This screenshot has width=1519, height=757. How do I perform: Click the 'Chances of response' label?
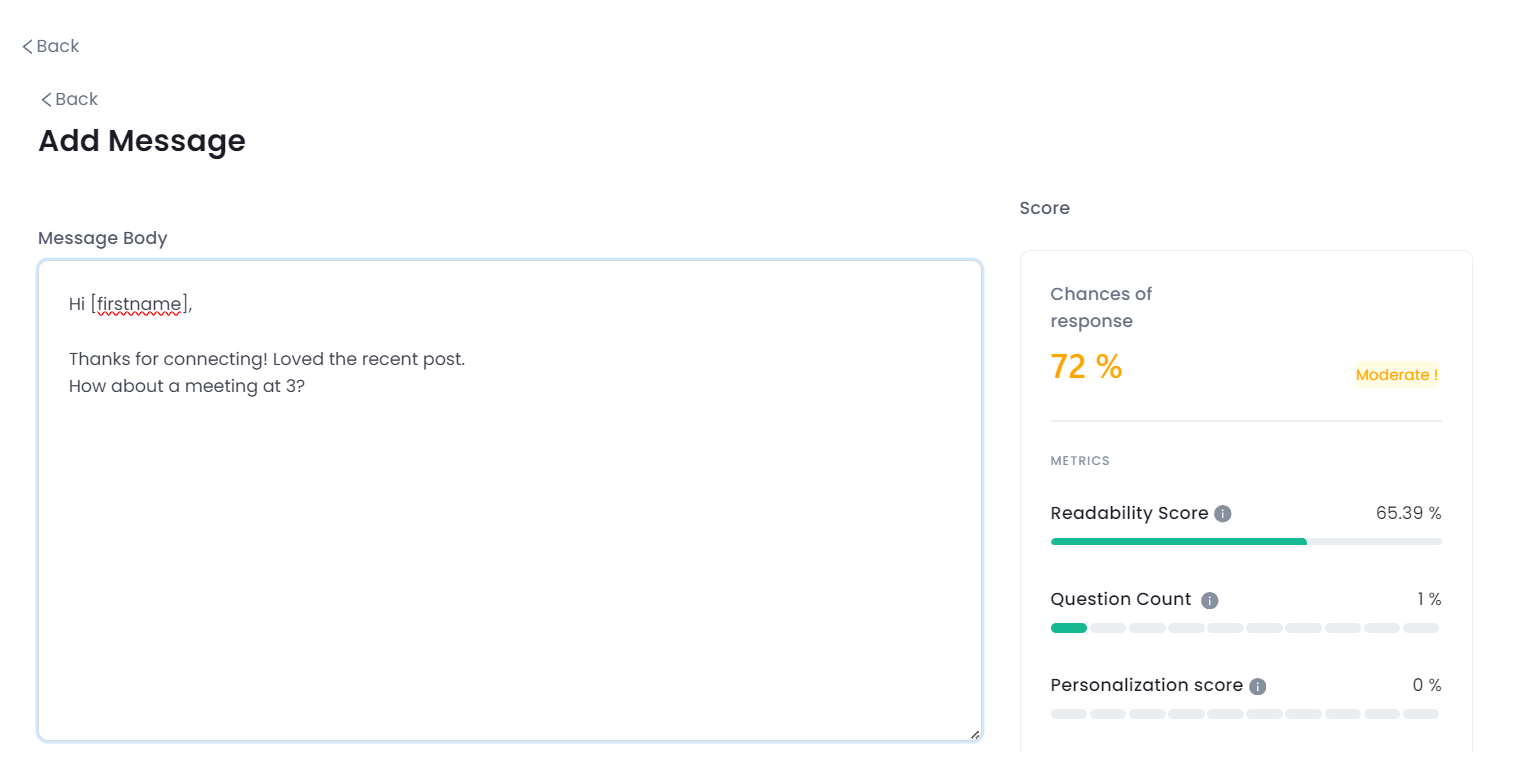[x=1100, y=307]
